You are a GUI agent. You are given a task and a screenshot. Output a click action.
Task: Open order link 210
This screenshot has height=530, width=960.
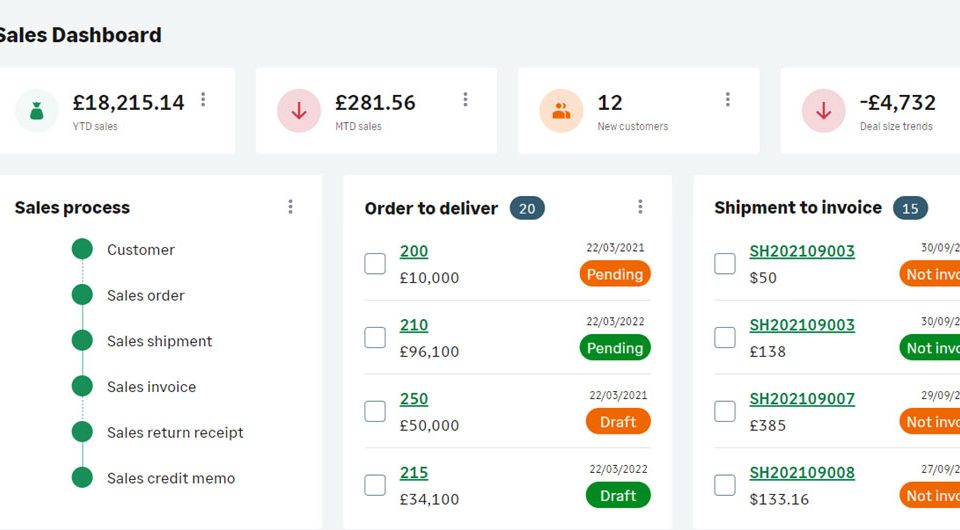[x=414, y=325]
